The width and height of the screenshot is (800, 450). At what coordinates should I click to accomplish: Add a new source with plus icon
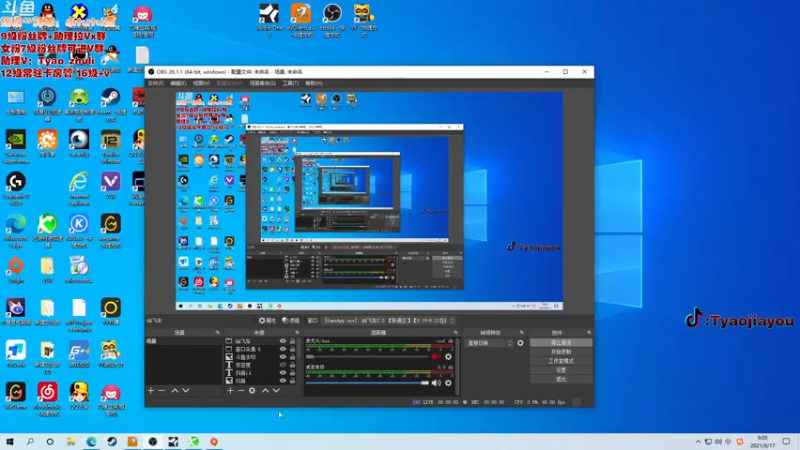tap(230, 390)
